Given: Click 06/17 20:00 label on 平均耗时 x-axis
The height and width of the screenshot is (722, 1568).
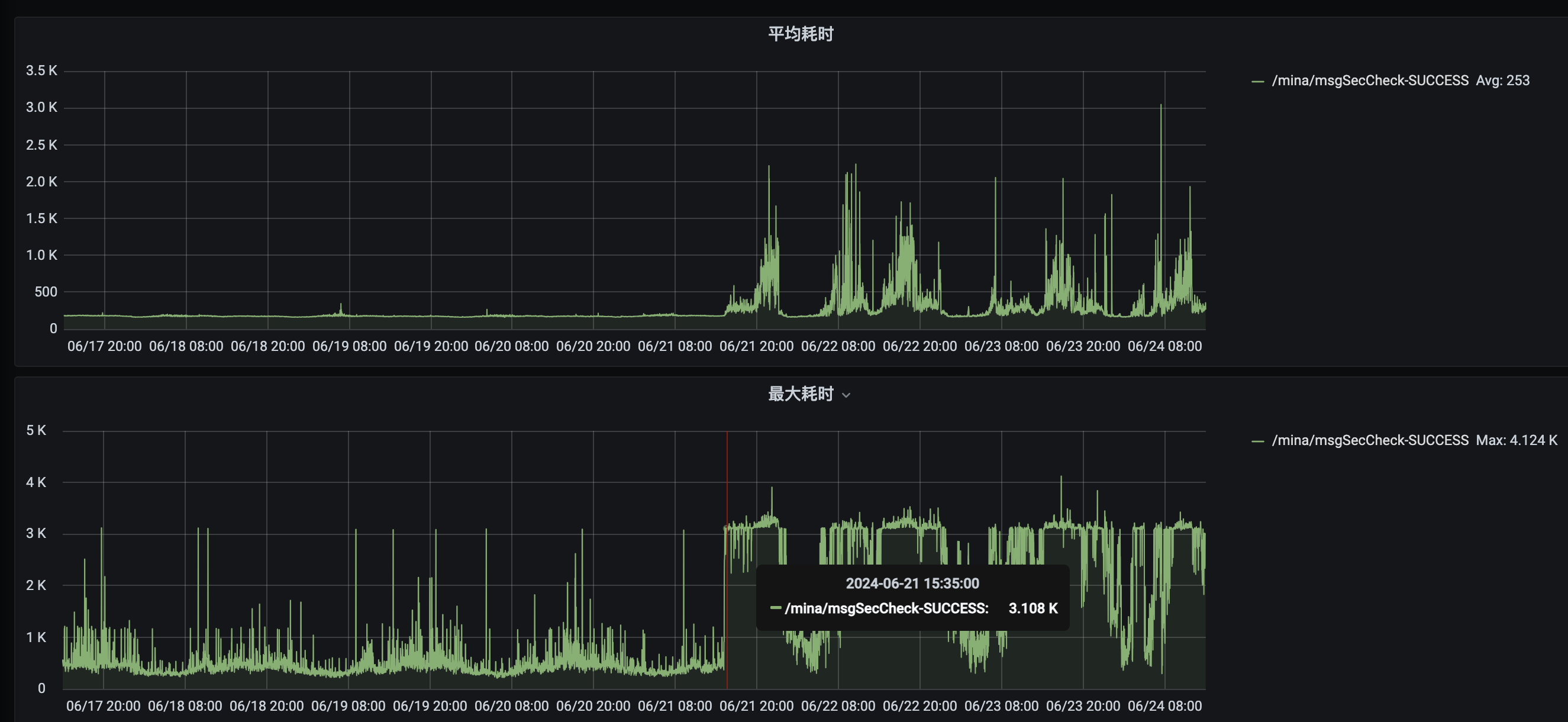Looking at the screenshot, I should coord(104,346).
